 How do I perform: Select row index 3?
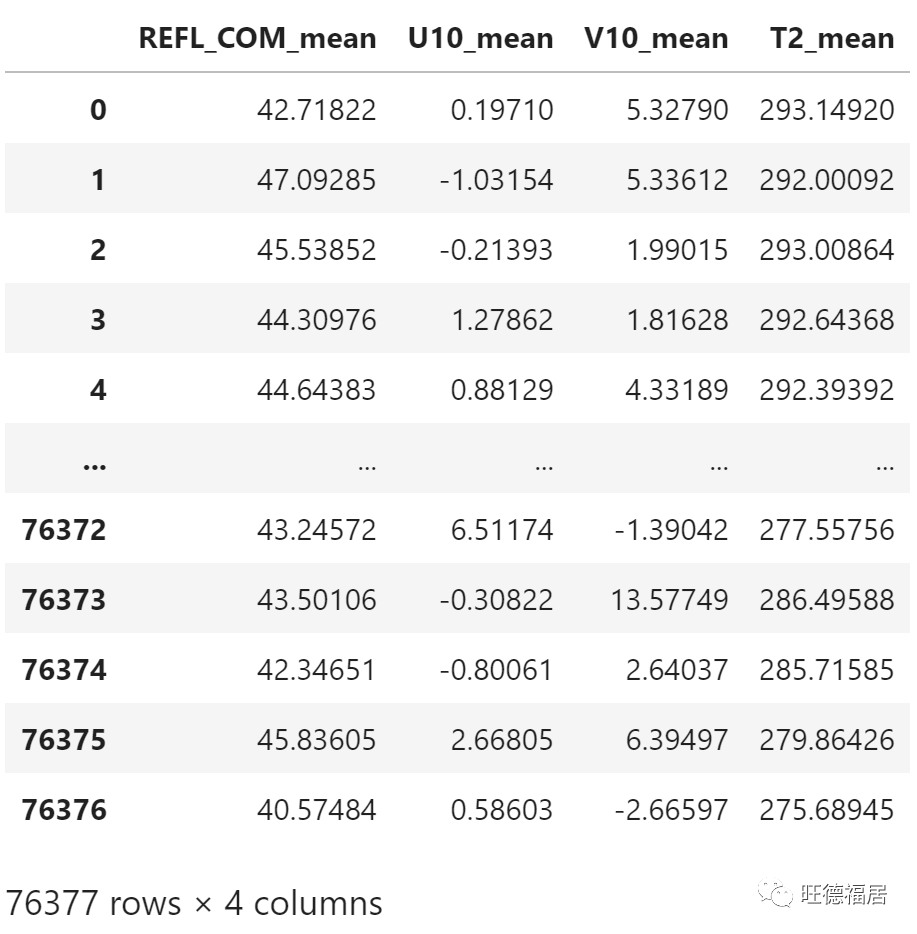pyautogui.click(x=97, y=320)
